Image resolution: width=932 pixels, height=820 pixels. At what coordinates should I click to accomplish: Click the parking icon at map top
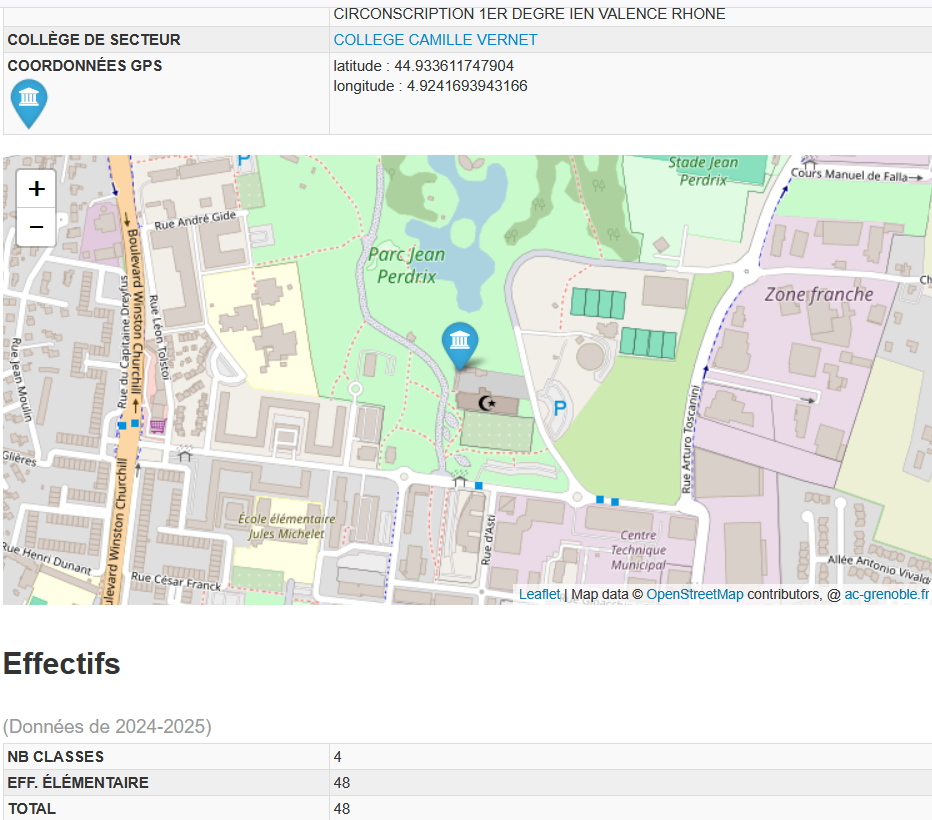(x=243, y=161)
